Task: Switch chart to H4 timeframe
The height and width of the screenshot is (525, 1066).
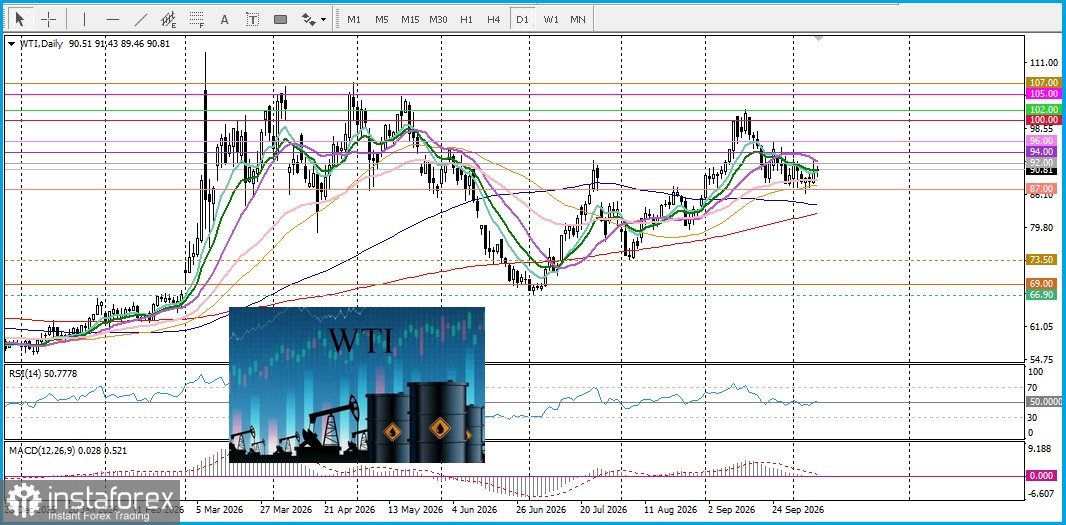Action: pyautogui.click(x=494, y=20)
